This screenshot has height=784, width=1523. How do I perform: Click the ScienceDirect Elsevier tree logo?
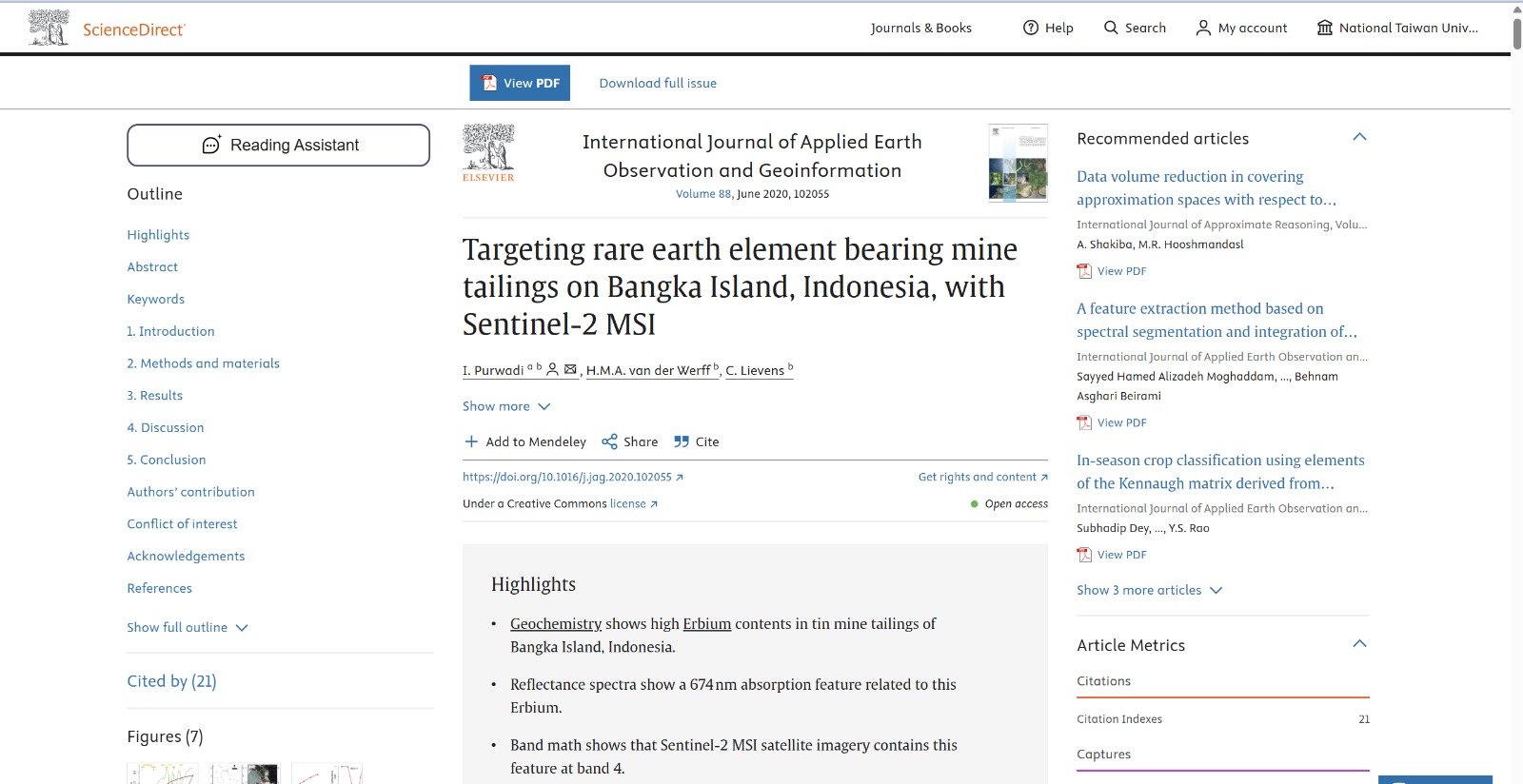click(x=49, y=28)
